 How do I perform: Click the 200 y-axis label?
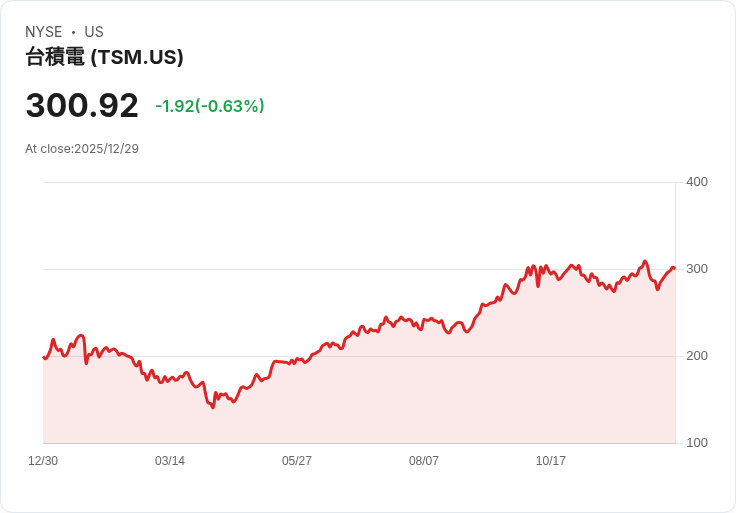pos(696,356)
